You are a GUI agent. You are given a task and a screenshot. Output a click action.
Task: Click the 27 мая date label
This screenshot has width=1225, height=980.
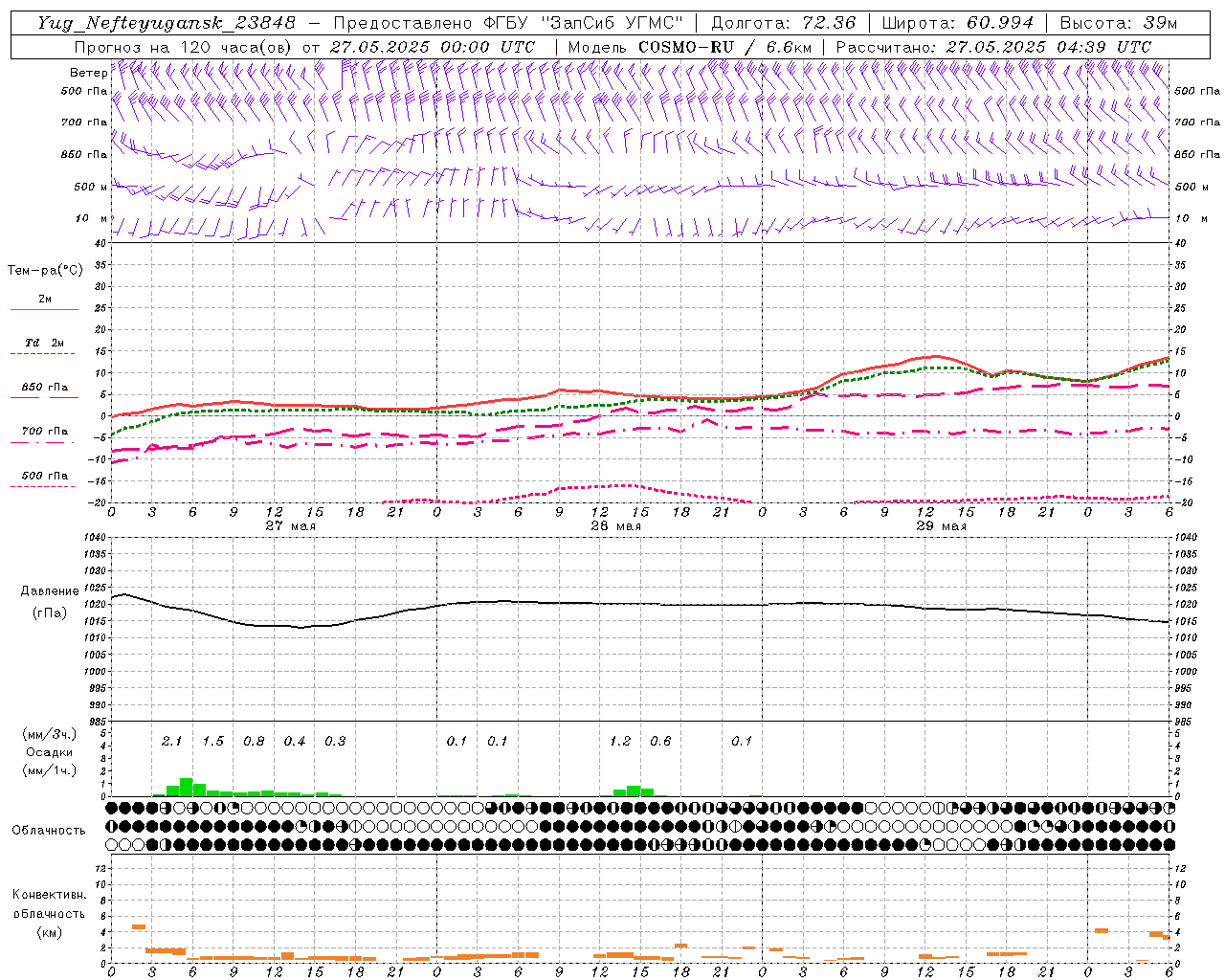click(x=290, y=526)
